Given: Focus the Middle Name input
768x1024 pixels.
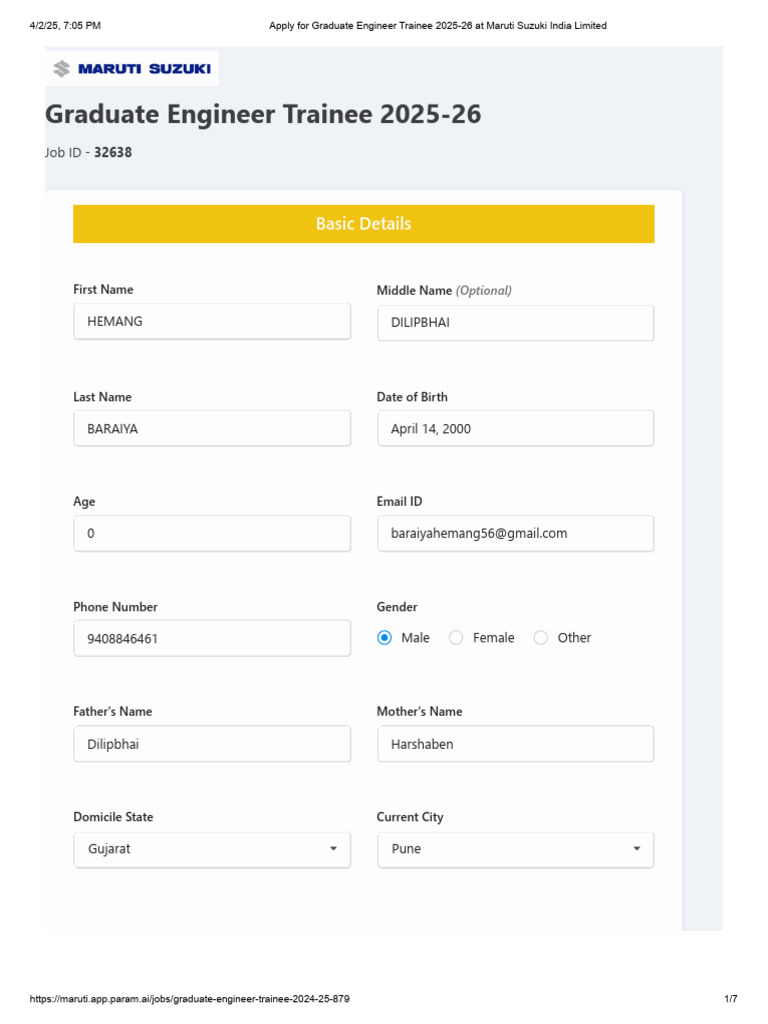Looking at the screenshot, I should [x=515, y=323].
